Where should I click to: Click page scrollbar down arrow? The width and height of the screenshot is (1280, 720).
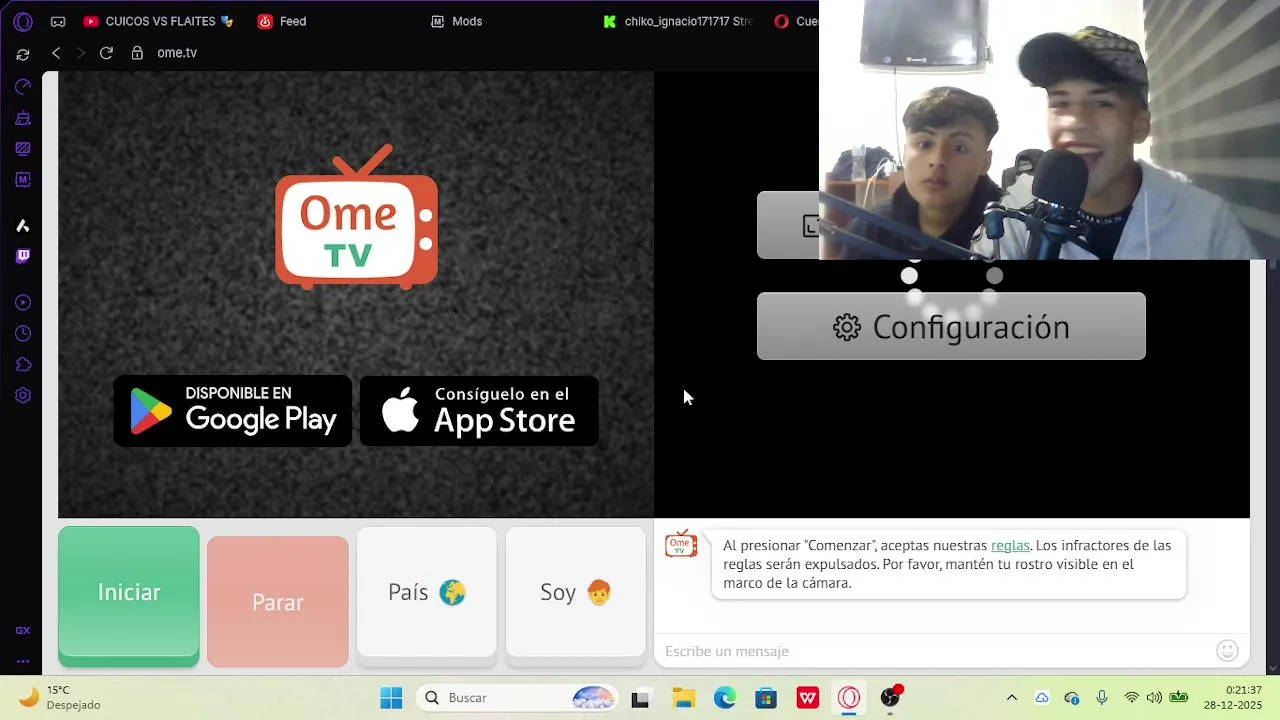pyautogui.click(x=1273, y=668)
